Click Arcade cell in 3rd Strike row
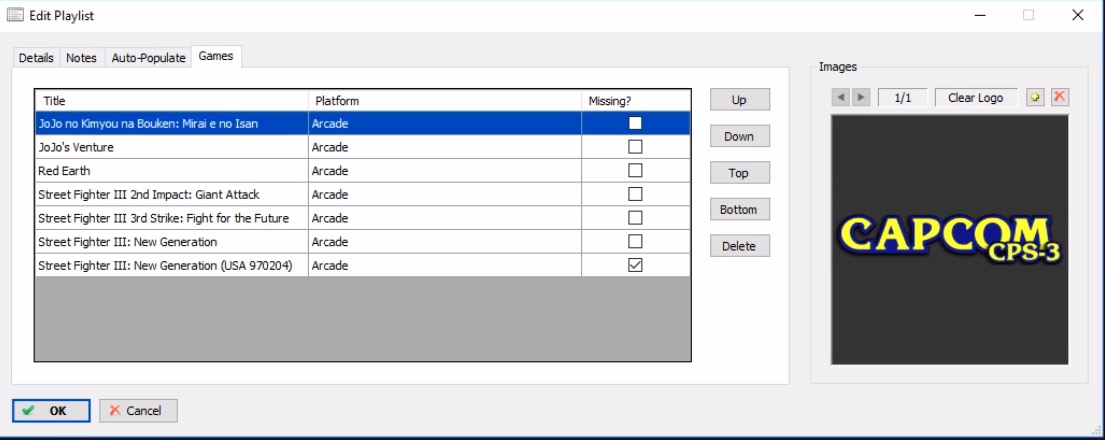This screenshot has width=1105, height=440. tap(445, 218)
